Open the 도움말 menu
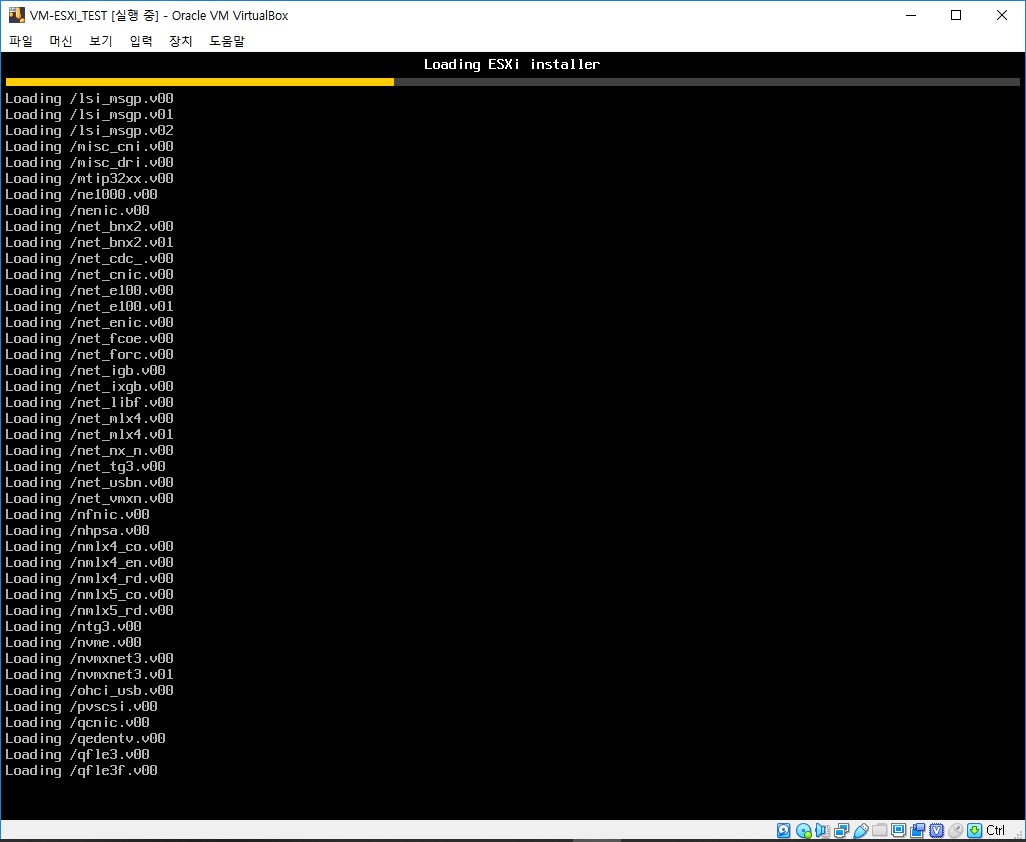The image size is (1026, 842). (x=227, y=41)
